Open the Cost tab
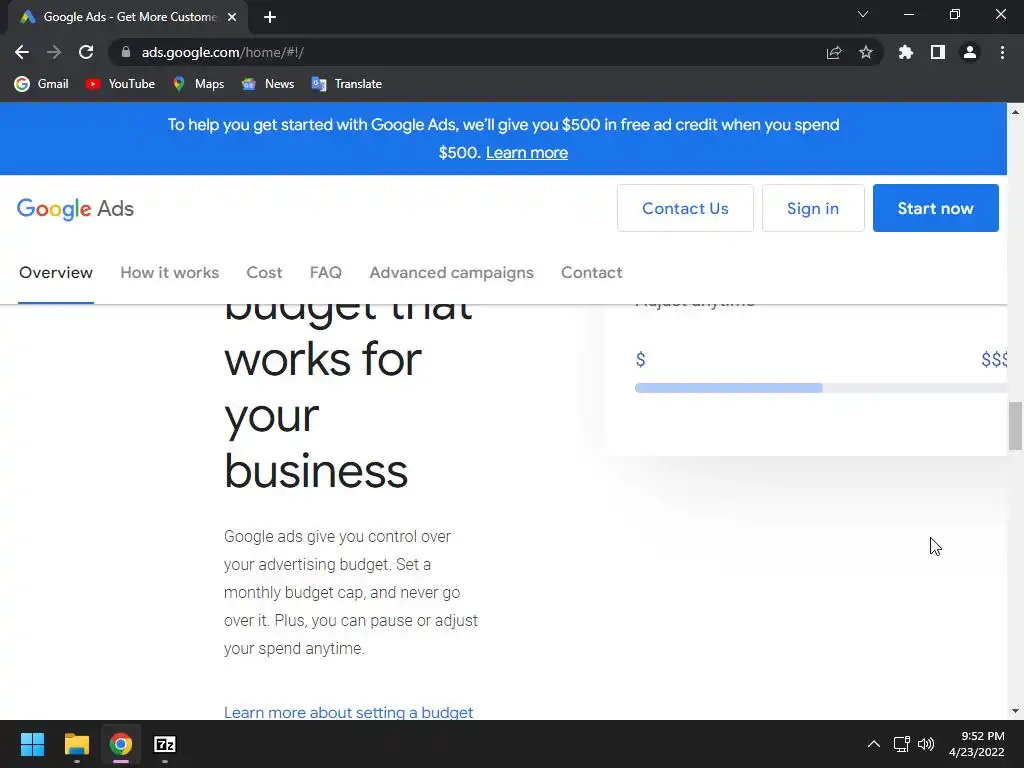Image resolution: width=1024 pixels, height=768 pixels. [264, 273]
